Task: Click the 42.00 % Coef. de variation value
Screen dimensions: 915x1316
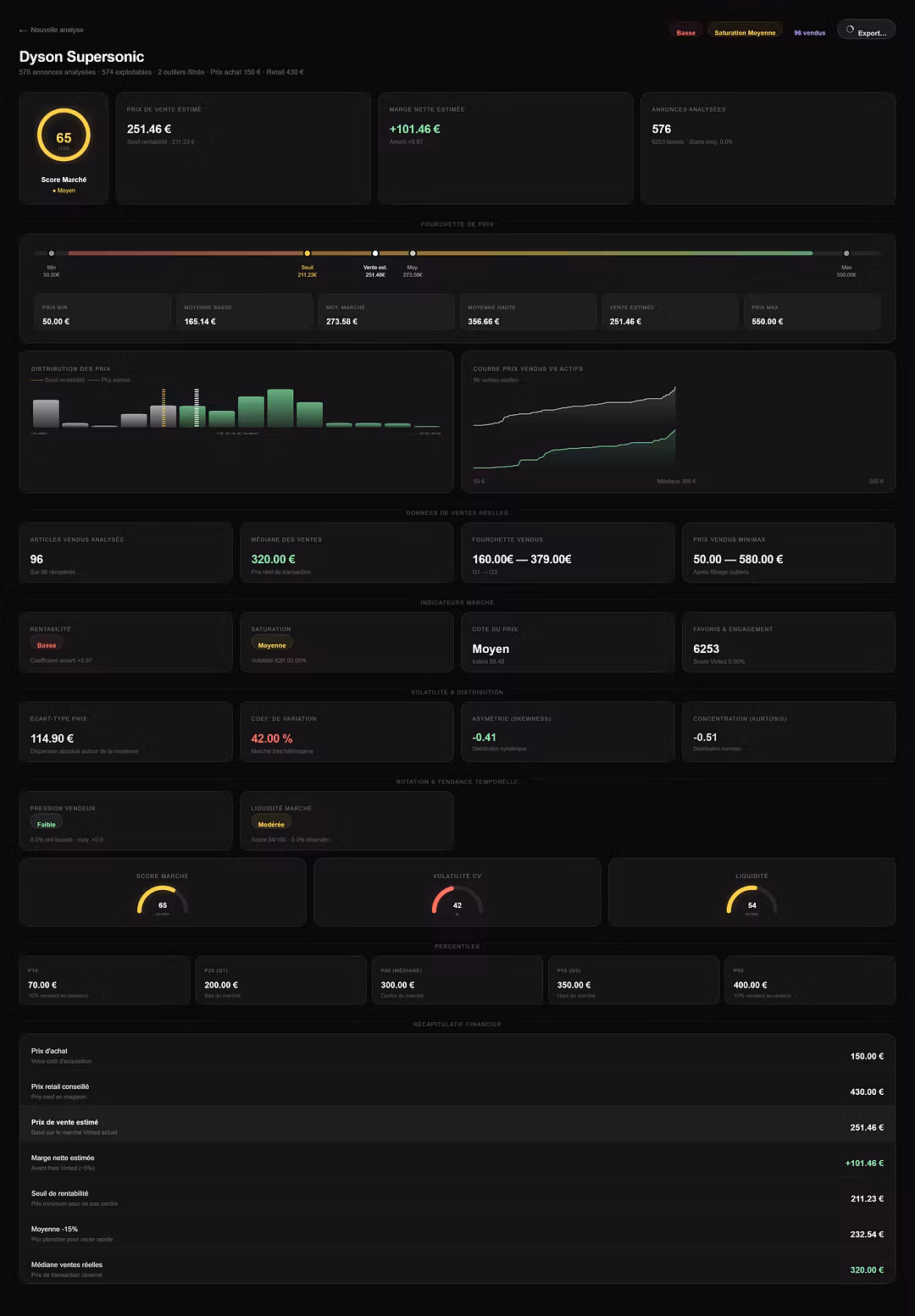Action: tap(272, 739)
